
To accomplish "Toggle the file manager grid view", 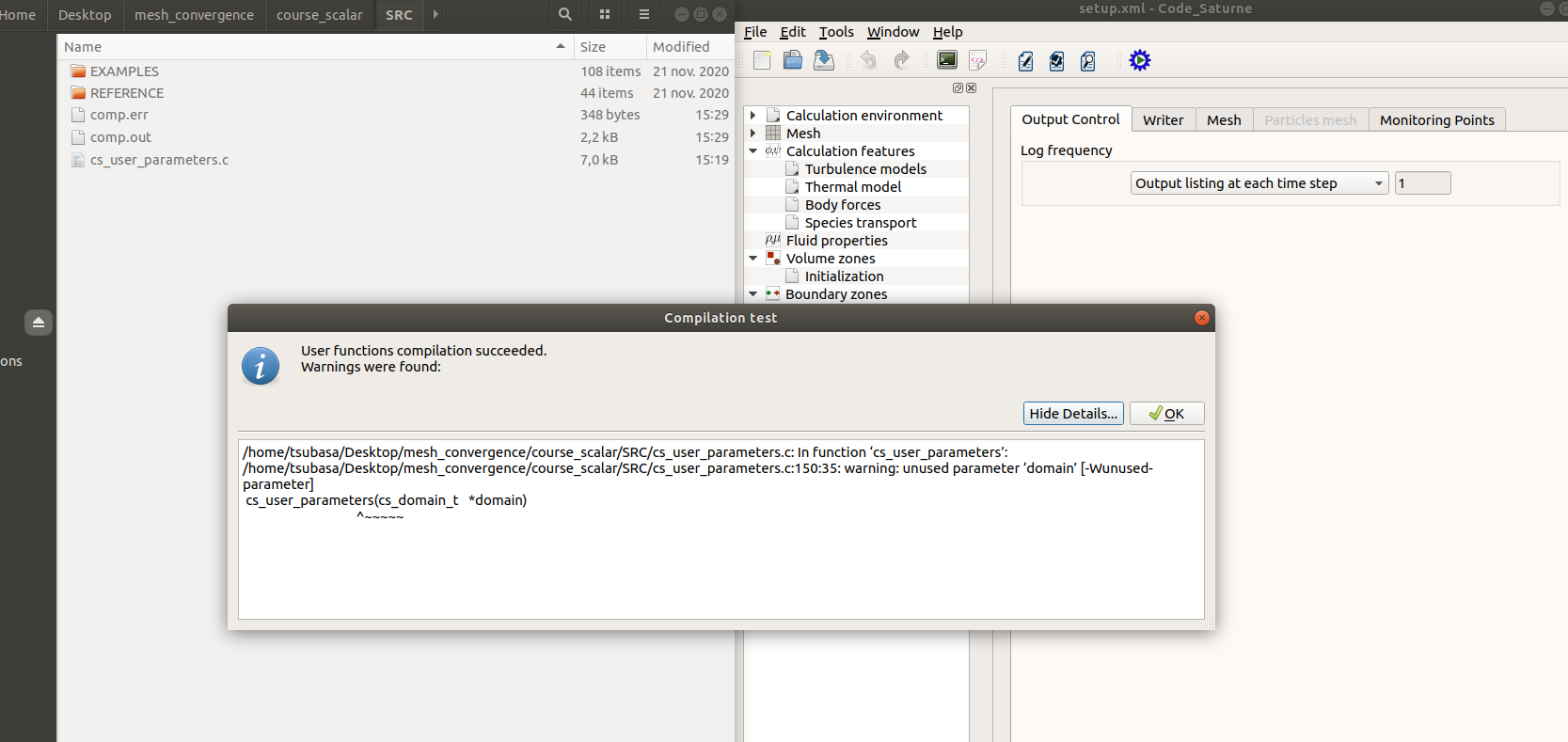I will pyautogui.click(x=605, y=15).
